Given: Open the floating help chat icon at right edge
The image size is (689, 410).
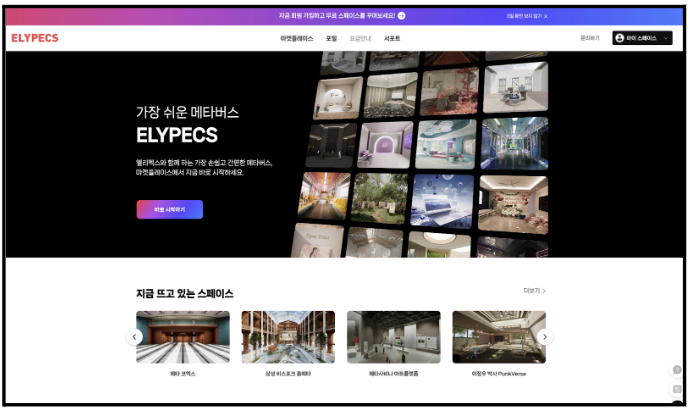Looking at the screenshot, I should pyautogui.click(x=677, y=370).
